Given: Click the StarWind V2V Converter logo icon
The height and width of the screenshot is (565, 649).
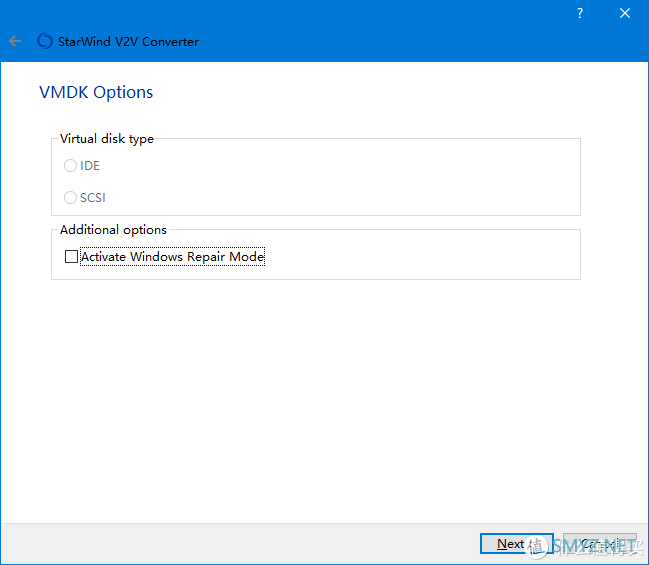Looking at the screenshot, I should 44,42.
